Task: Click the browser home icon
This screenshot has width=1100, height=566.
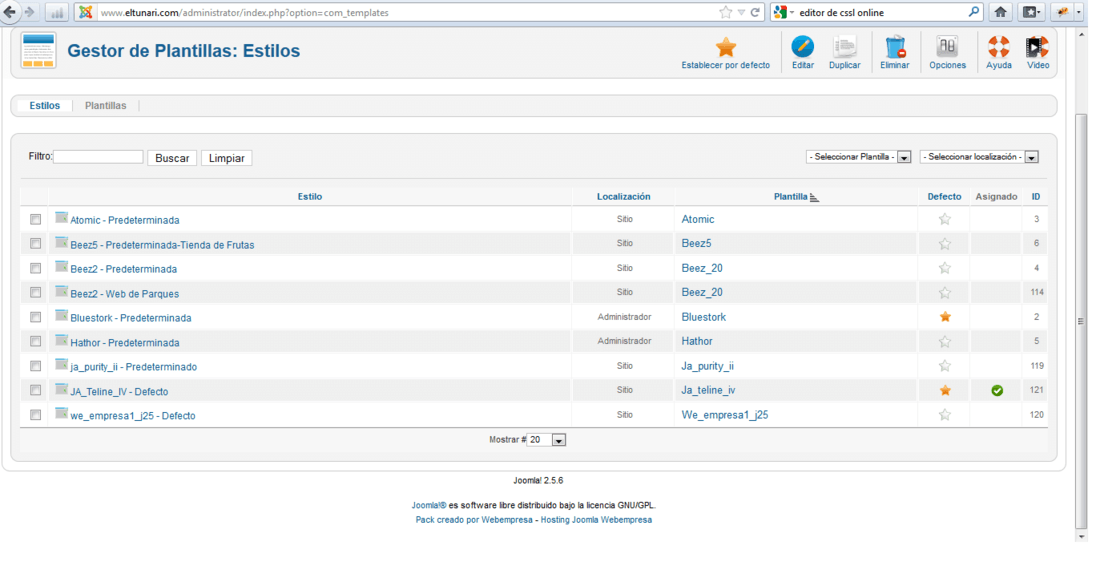Action: pos(1000,12)
